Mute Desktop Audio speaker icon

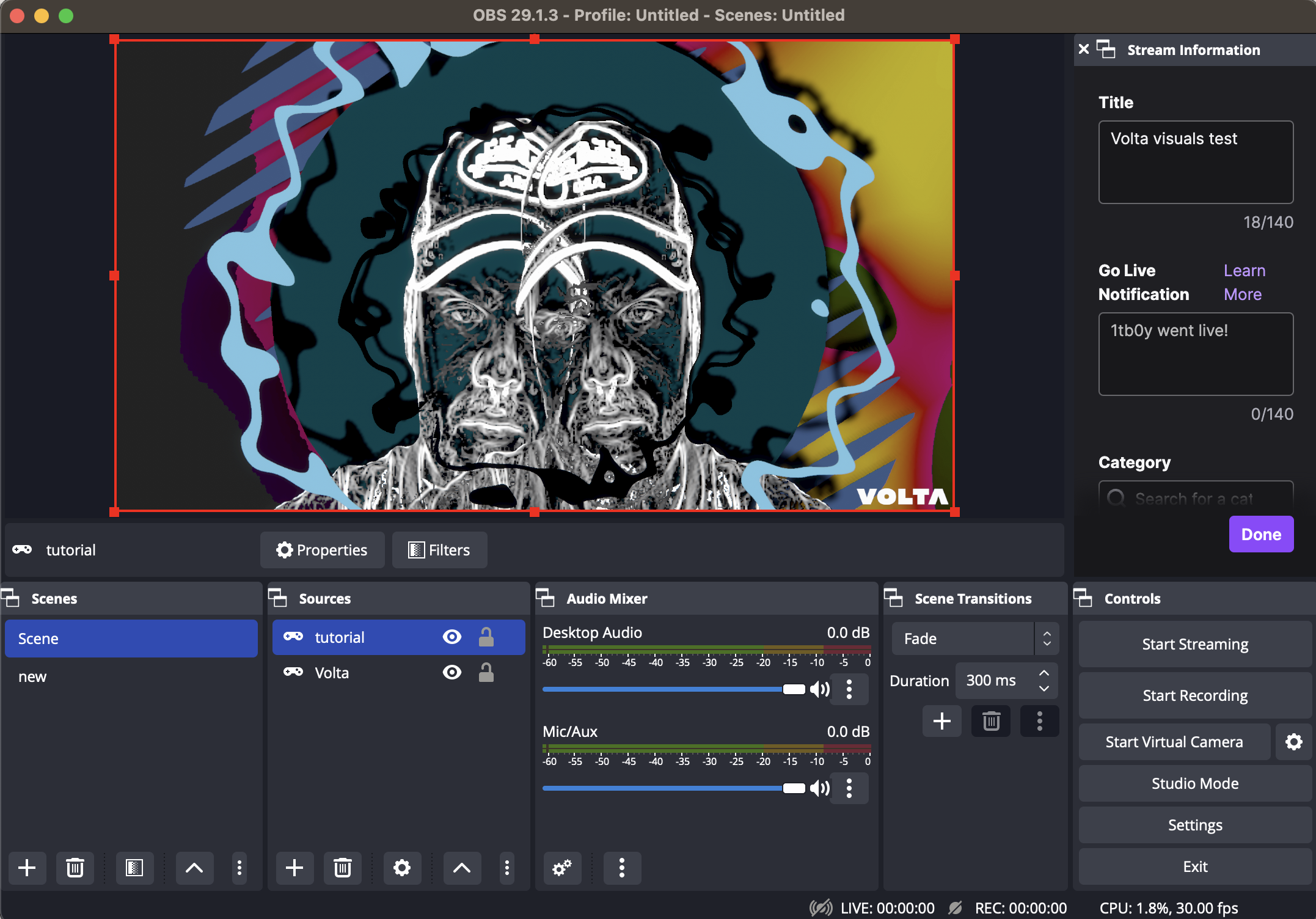(819, 689)
